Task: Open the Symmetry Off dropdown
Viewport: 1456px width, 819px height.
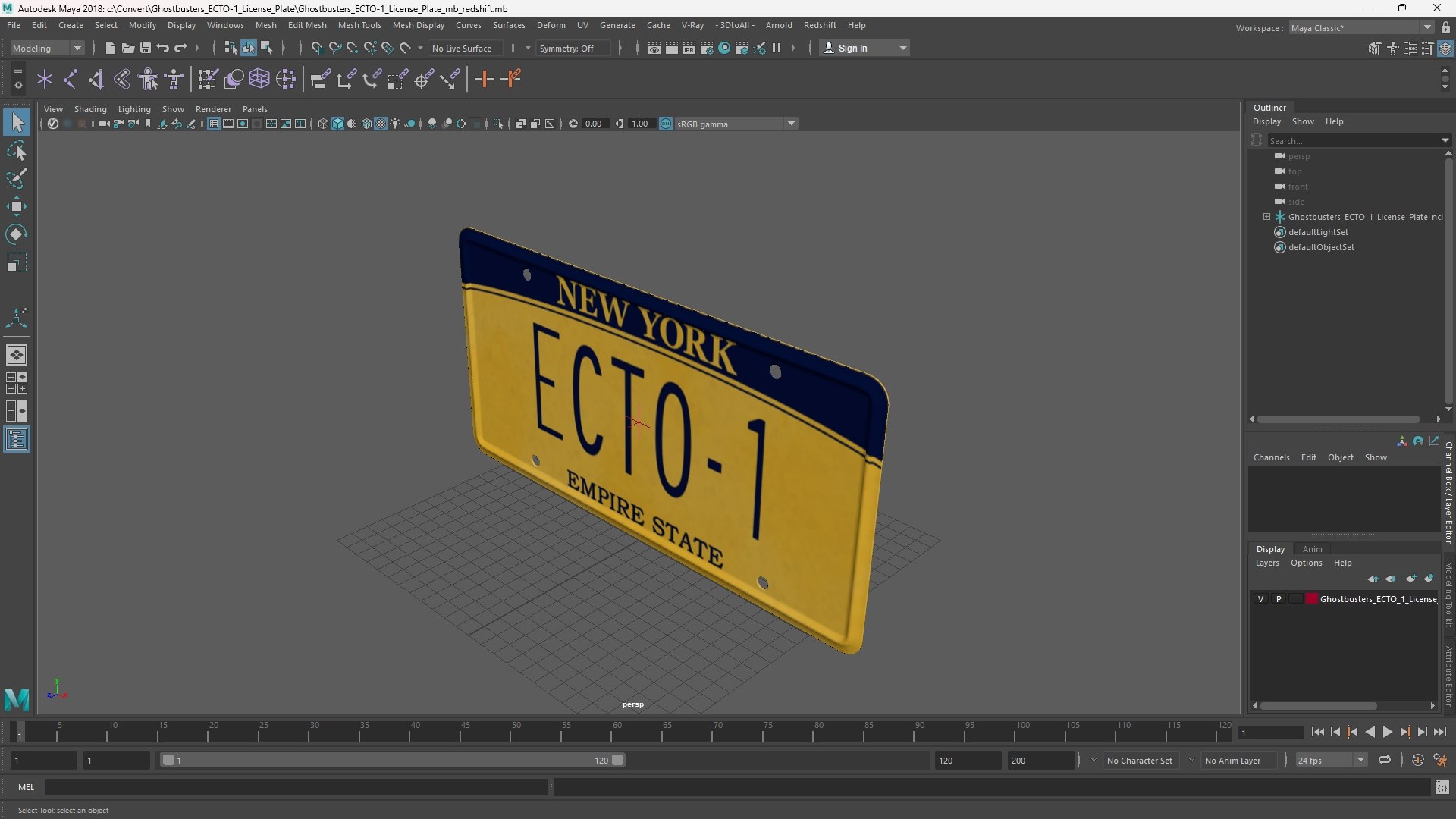Action: point(573,49)
